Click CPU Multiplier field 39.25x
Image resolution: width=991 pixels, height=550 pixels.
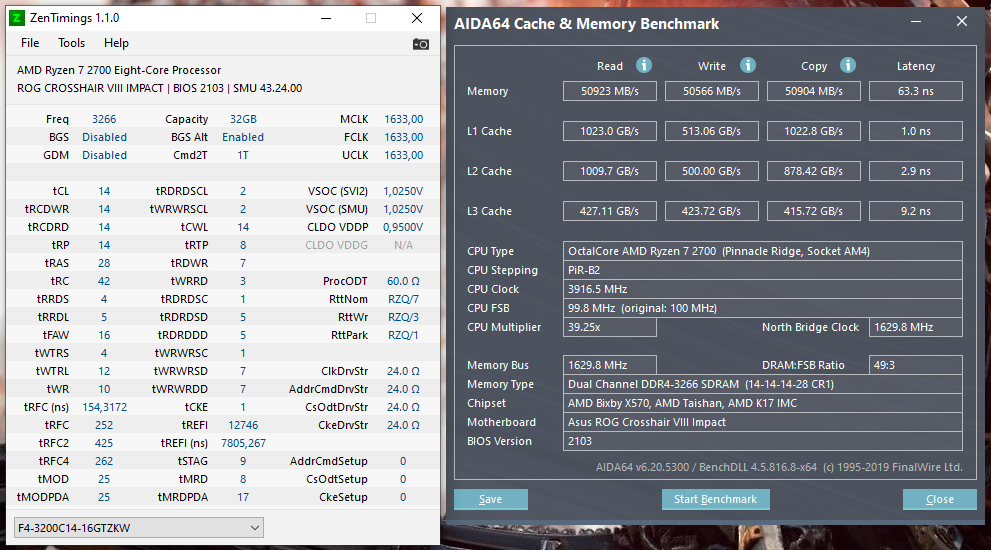point(610,327)
